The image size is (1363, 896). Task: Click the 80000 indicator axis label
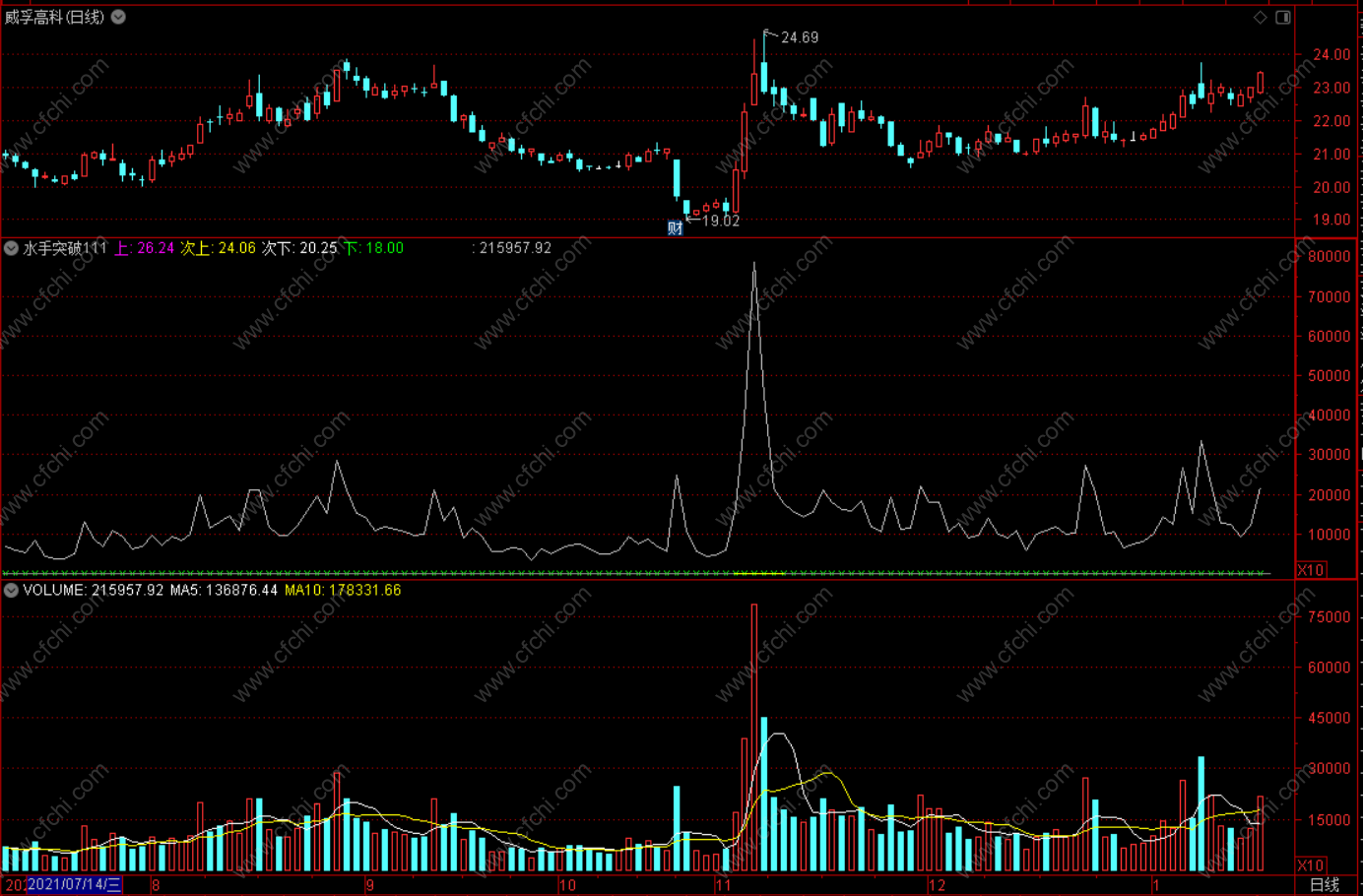coord(1329,256)
